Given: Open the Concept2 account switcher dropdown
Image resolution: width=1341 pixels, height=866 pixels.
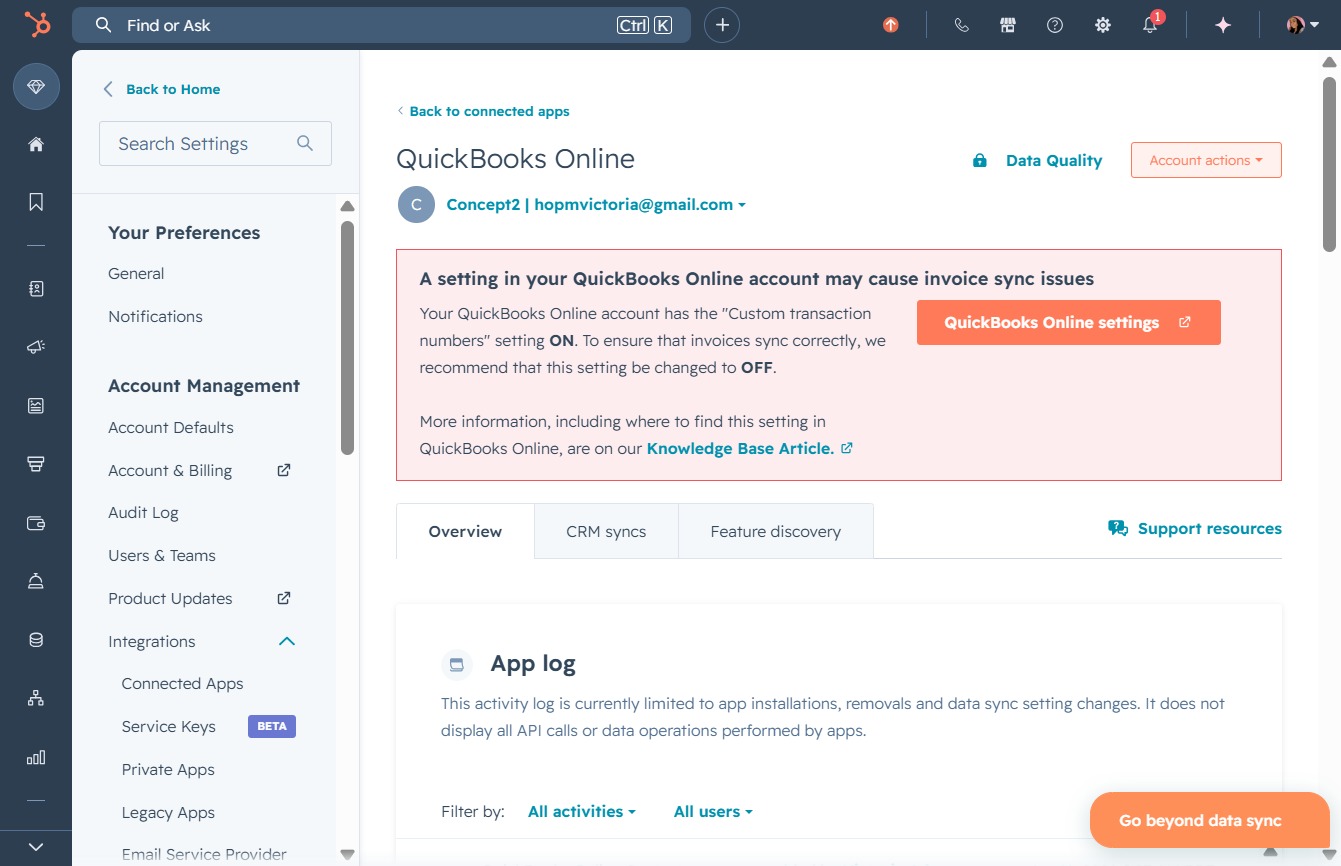Looking at the screenshot, I should tap(596, 205).
